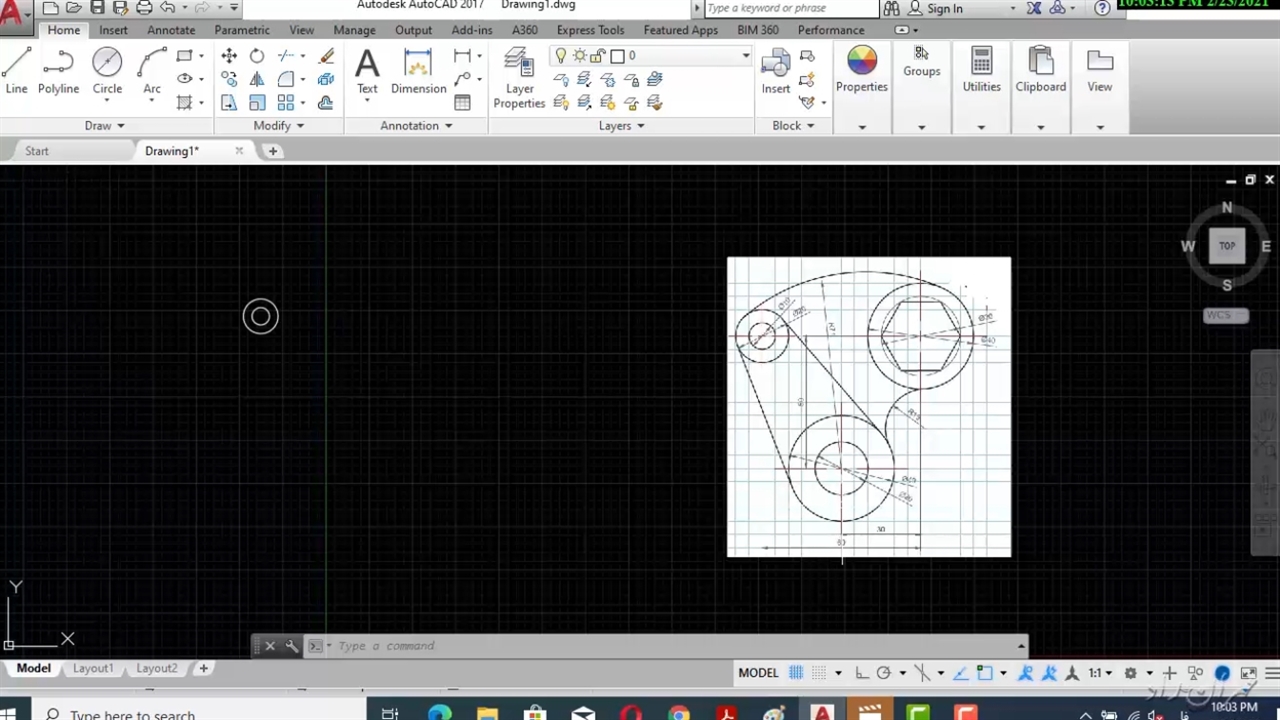Switch to the Annotate ribbon tab
1280x720 pixels.
click(x=171, y=30)
